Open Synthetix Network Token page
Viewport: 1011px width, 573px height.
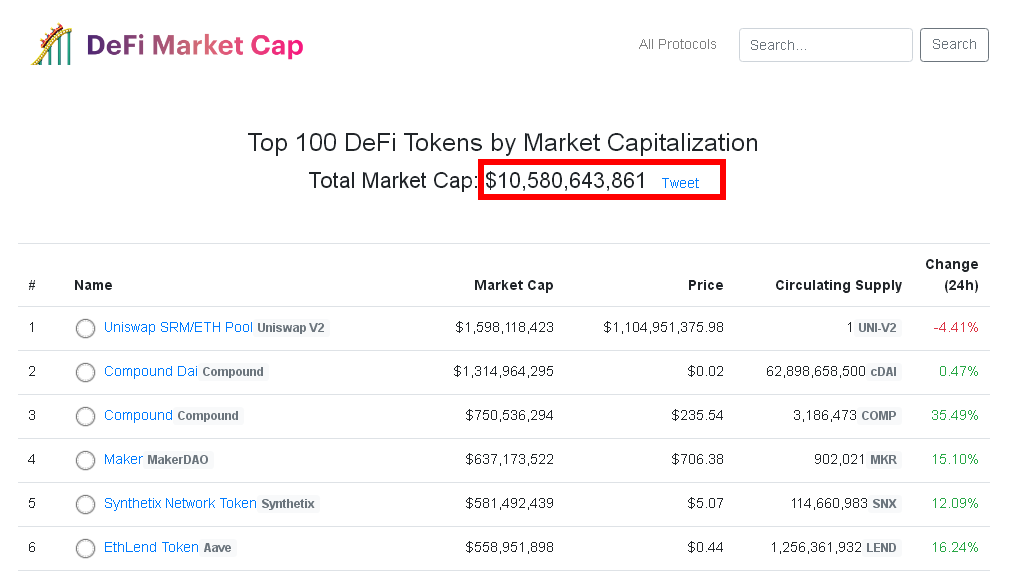(x=180, y=503)
